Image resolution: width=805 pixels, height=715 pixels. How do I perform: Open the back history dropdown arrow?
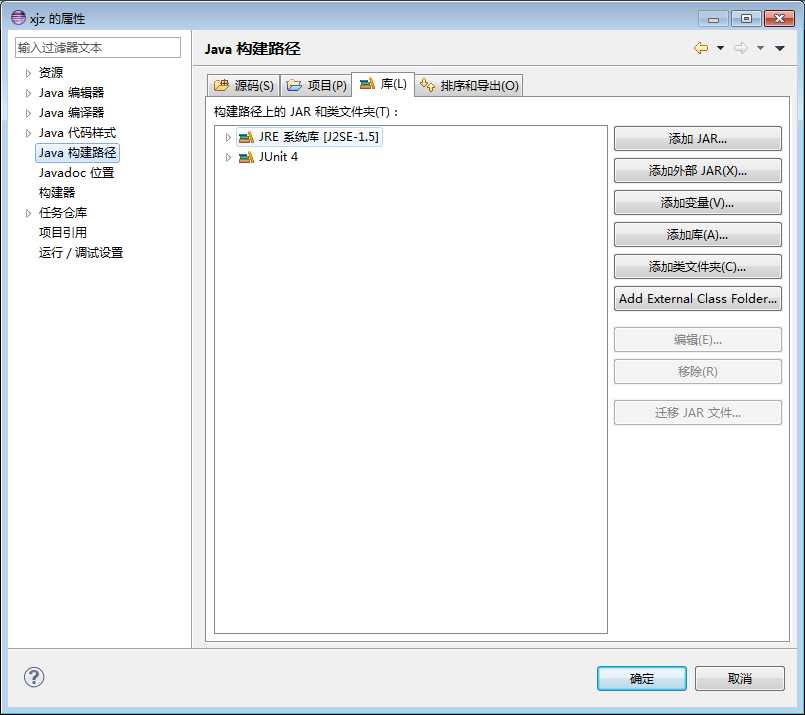coord(720,48)
